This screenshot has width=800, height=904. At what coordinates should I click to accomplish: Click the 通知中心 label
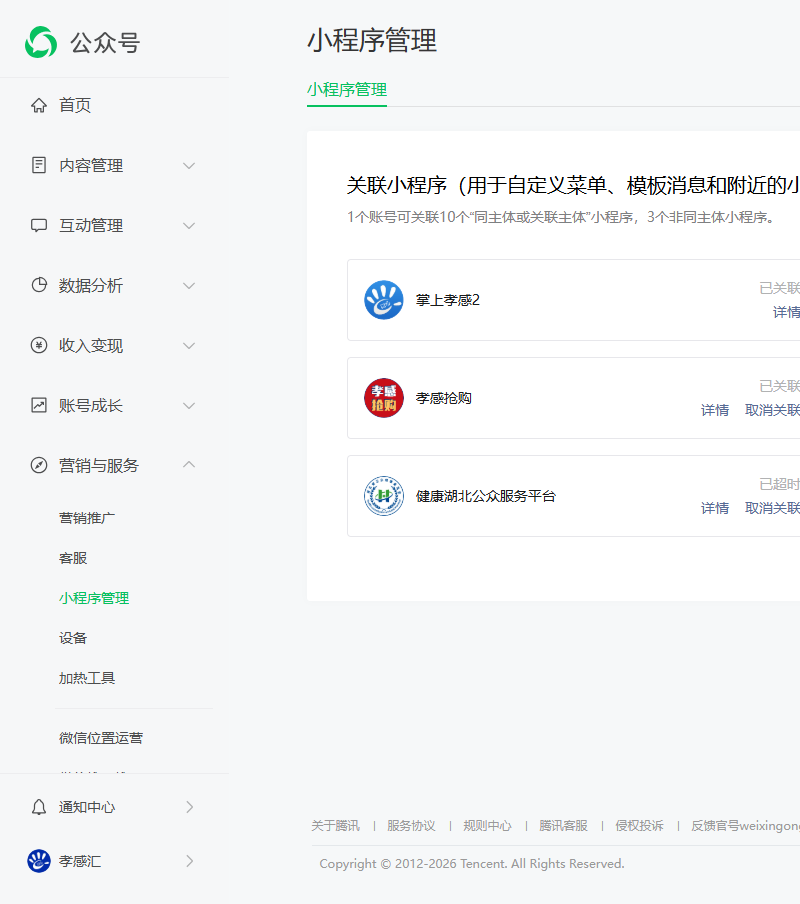(x=87, y=807)
